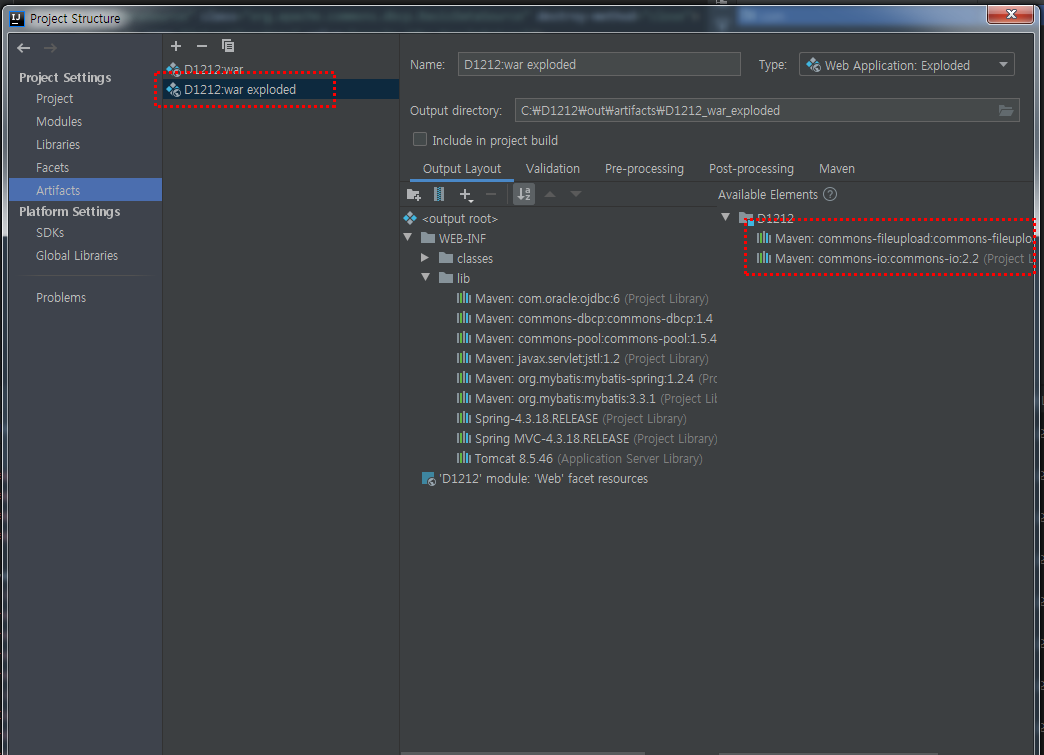Open help for Available Elements
1044x755 pixels.
pyautogui.click(x=830, y=194)
